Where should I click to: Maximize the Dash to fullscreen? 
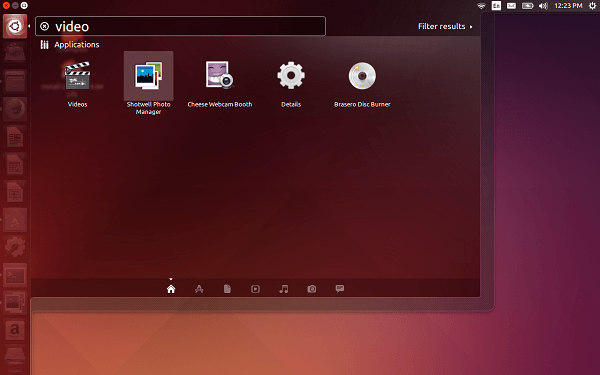[24, 5]
